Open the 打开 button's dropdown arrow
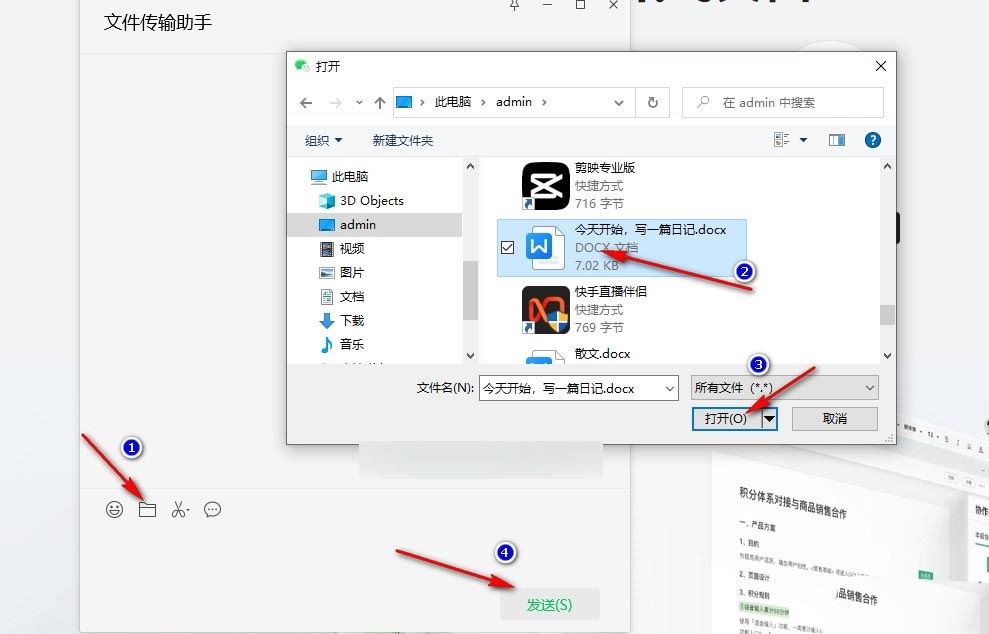This screenshot has width=989, height=634. 769,419
